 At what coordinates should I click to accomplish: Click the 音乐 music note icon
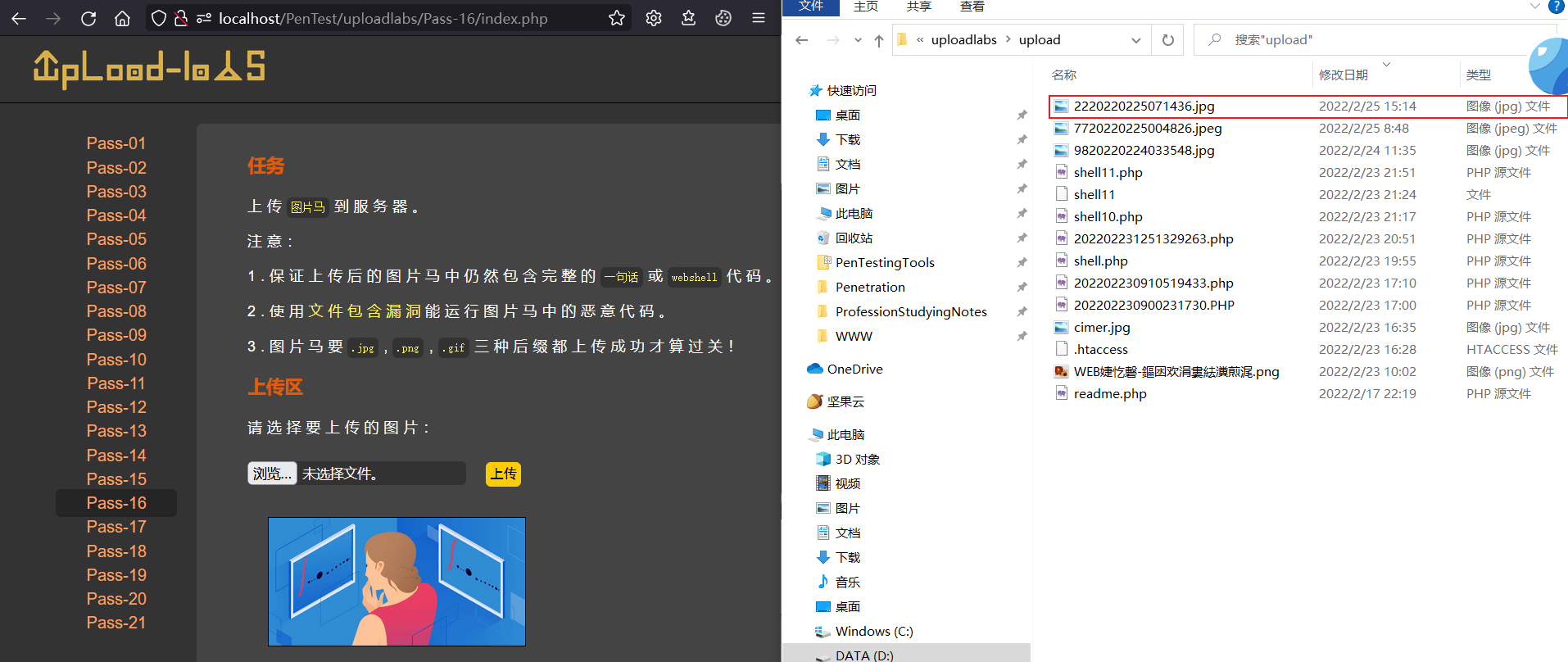[x=823, y=582]
